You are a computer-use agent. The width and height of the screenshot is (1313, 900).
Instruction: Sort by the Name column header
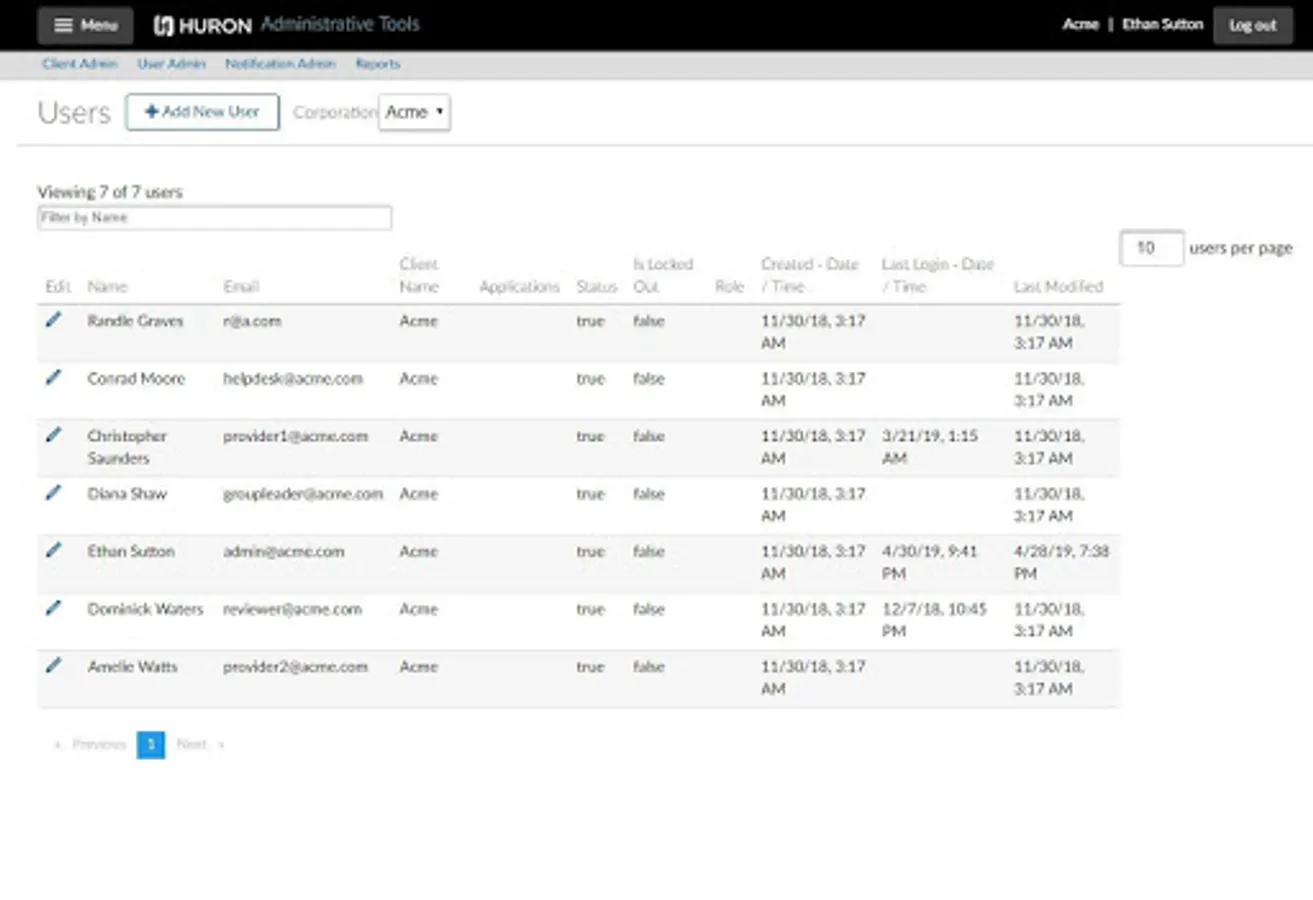tap(107, 287)
